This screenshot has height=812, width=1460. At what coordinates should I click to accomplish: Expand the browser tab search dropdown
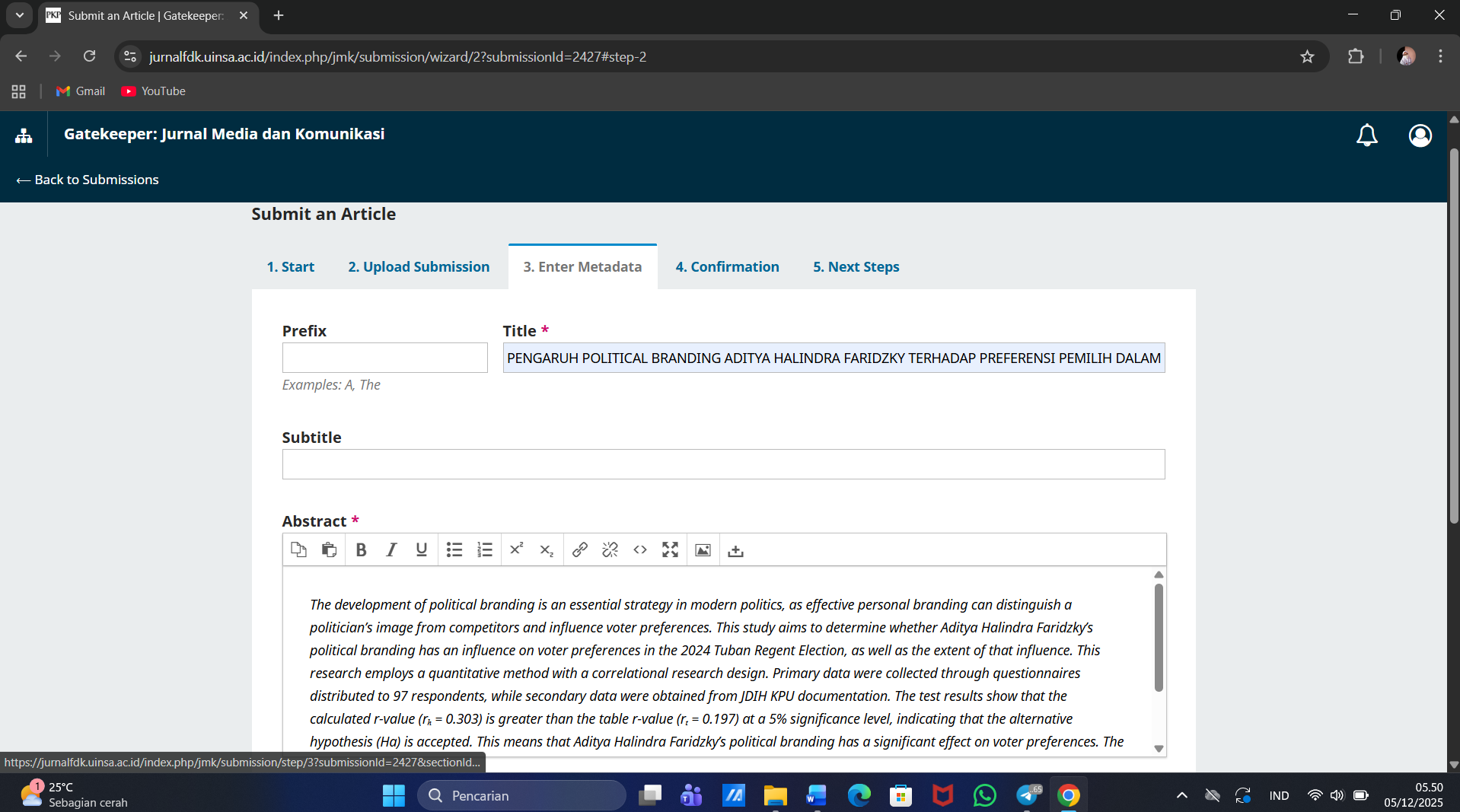(x=20, y=15)
